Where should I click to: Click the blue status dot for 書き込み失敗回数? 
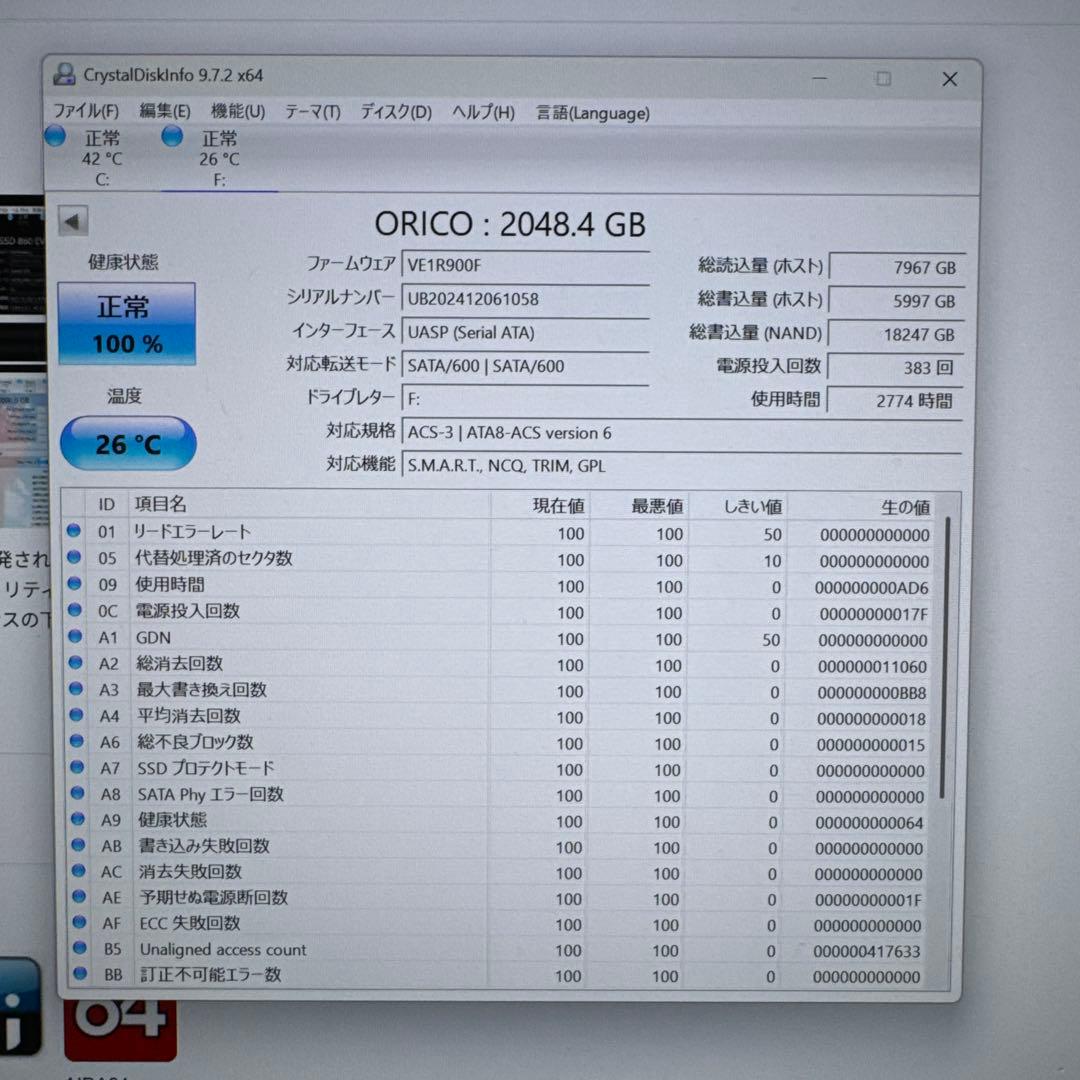pyautogui.click(x=78, y=844)
